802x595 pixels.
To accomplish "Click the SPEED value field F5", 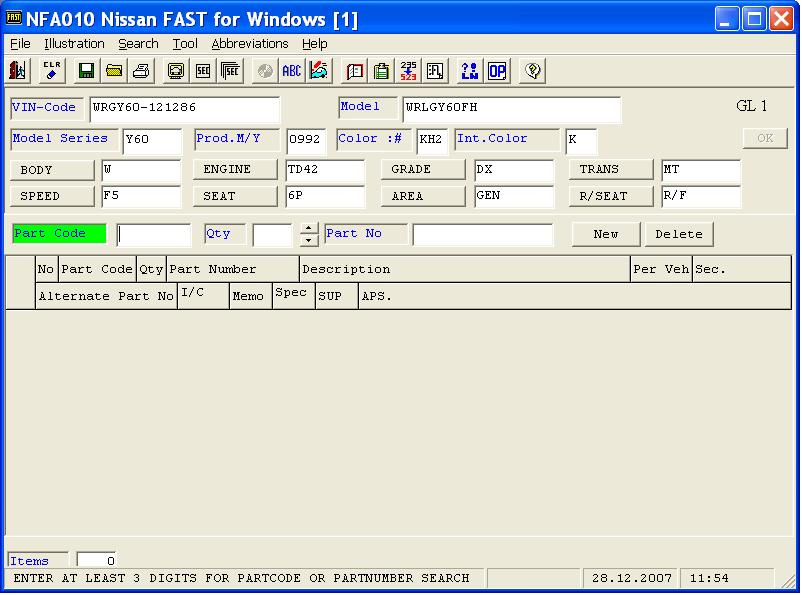I will click(141, 196).
